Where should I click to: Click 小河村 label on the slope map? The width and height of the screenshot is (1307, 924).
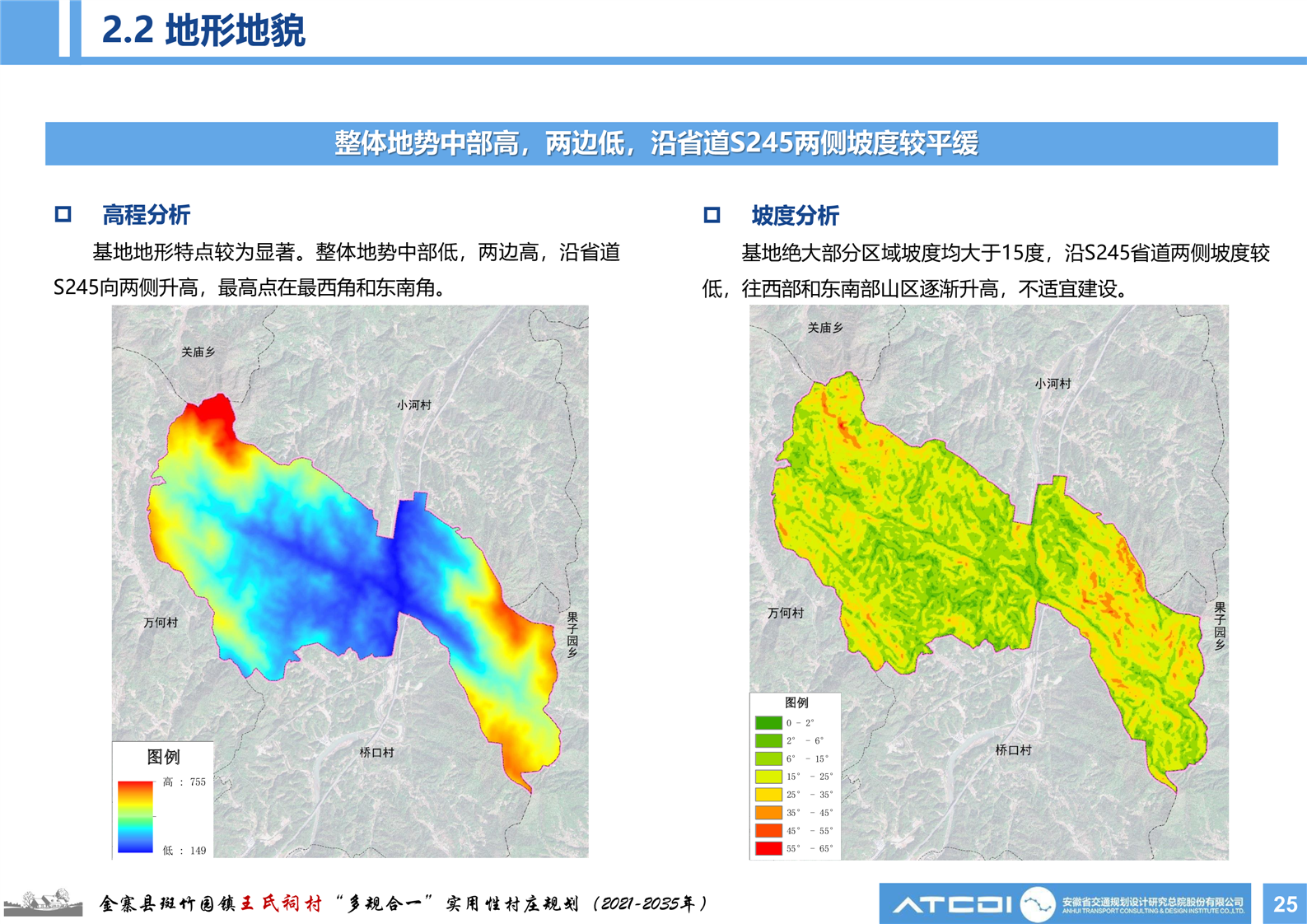(x=1053, y=384)
